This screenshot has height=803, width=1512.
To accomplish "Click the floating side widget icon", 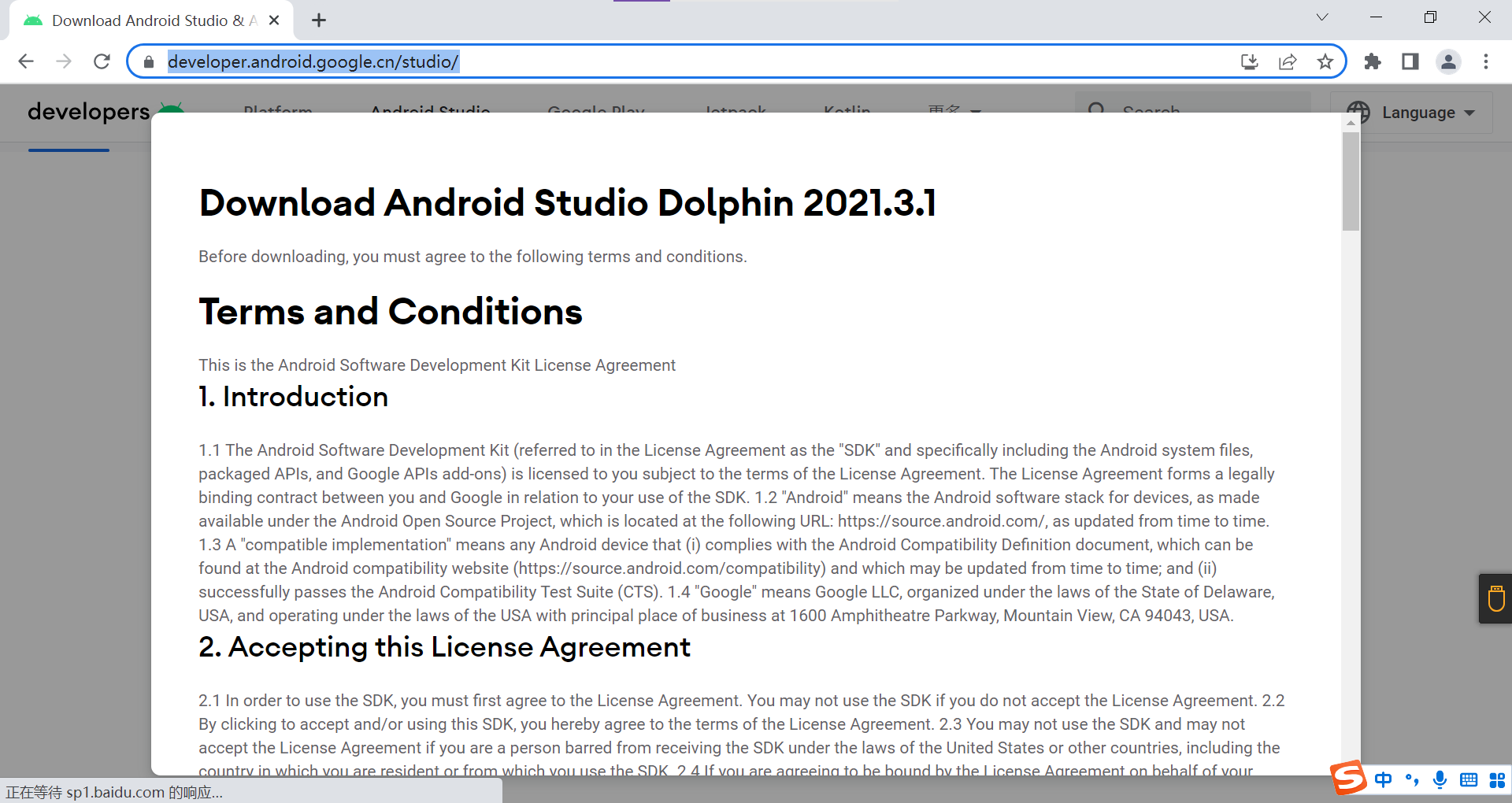I will pyautogui.click(x=1495, y=598).
